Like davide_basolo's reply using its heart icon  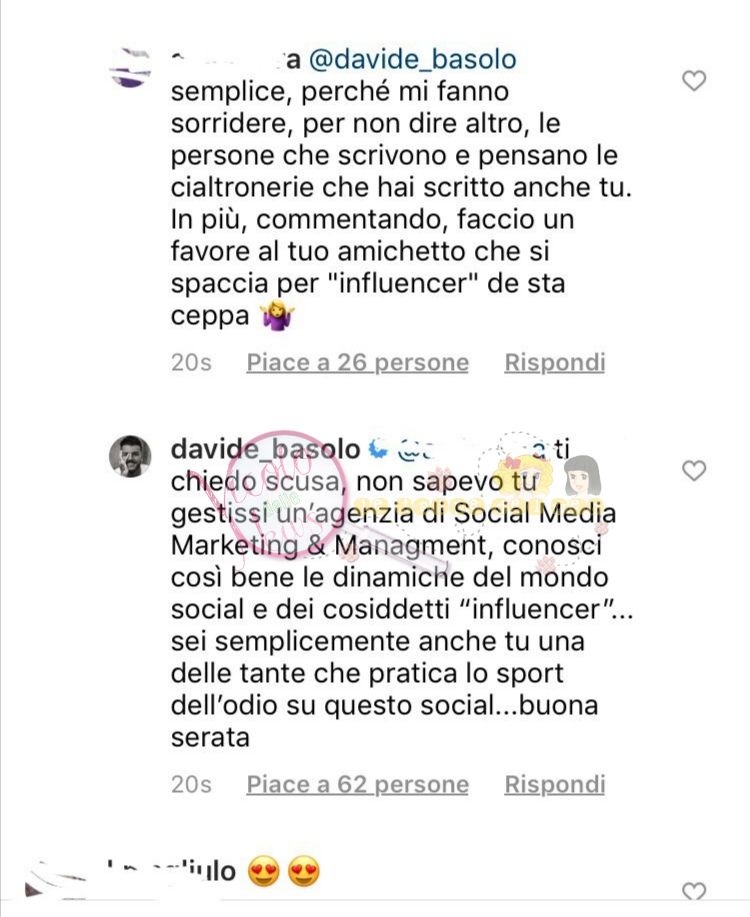point(694,470)
